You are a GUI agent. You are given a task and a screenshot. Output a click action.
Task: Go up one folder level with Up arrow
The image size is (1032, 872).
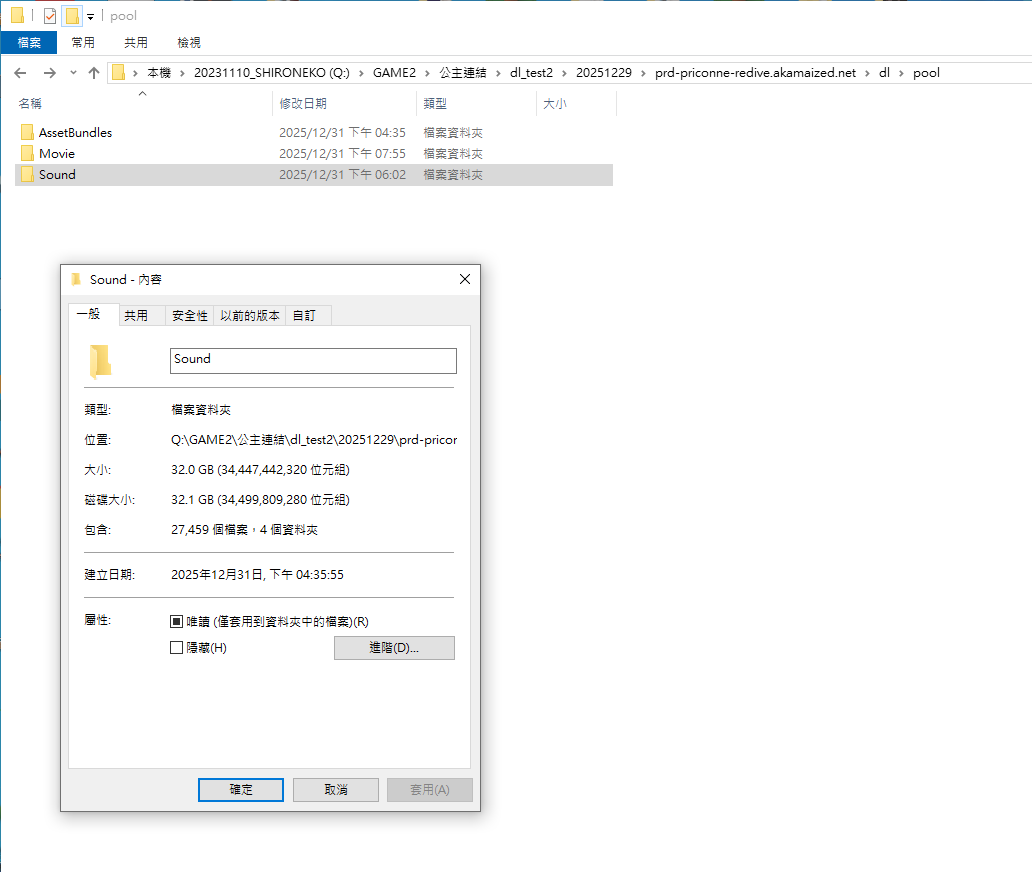click(x=94, y=73)
